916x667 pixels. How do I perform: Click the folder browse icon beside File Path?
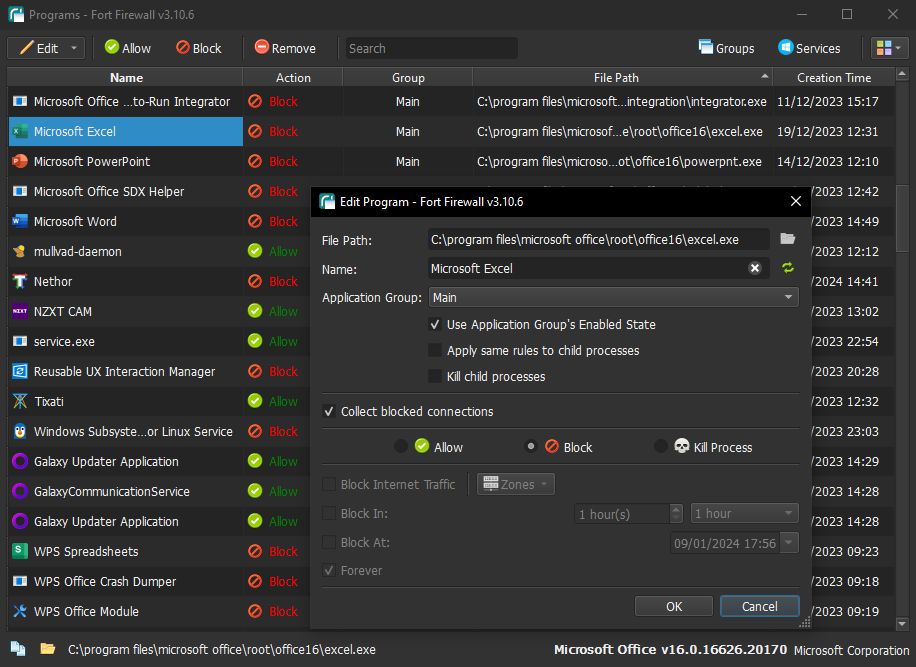(787, 239)
